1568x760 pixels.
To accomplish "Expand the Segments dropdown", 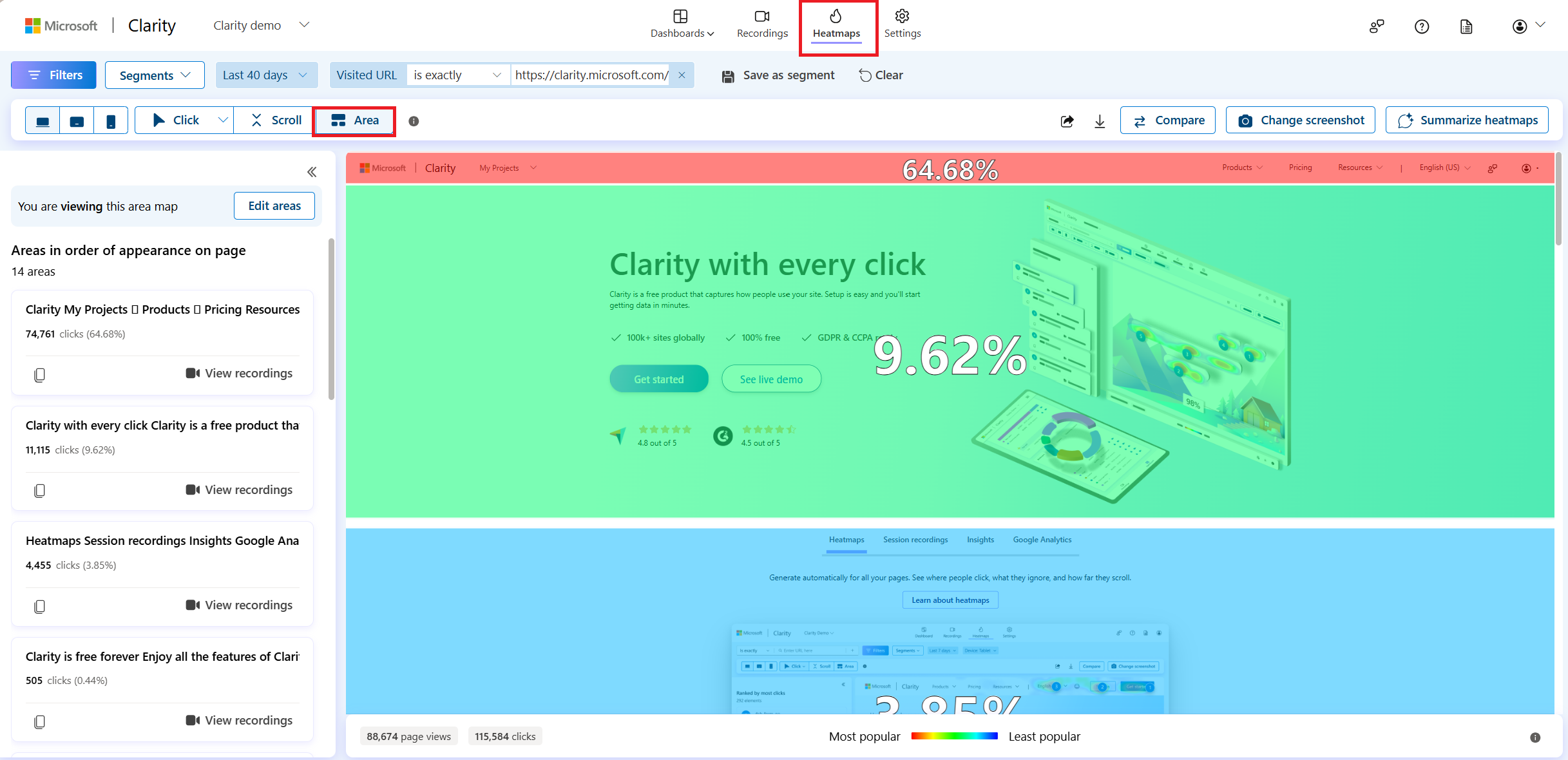I will [x=155, y=75].
